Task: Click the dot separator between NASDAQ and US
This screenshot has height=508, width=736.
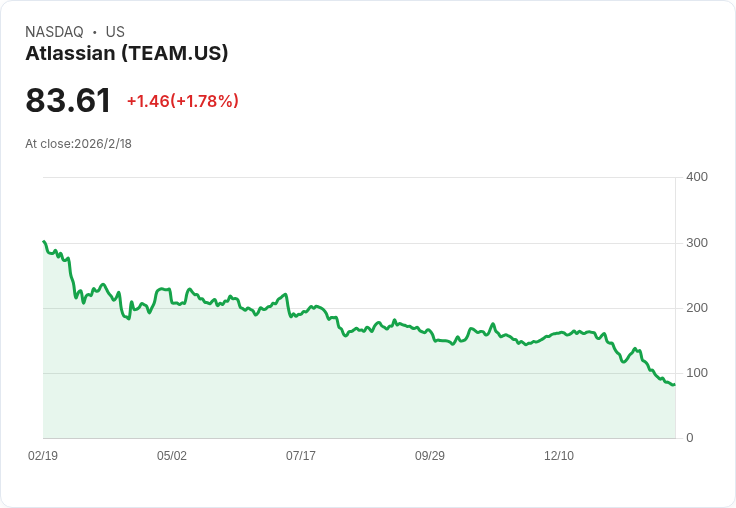Action: click(x=94, y=32)
